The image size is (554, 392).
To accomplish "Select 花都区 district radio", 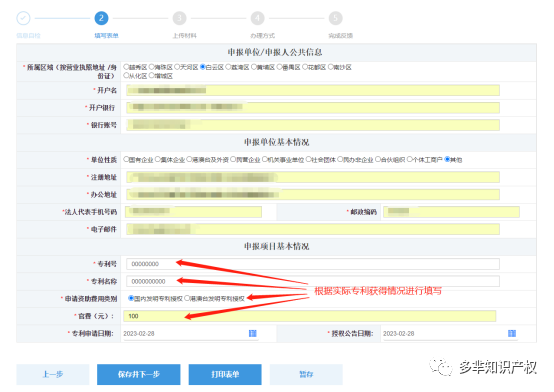I will click(x=305, y=67).
